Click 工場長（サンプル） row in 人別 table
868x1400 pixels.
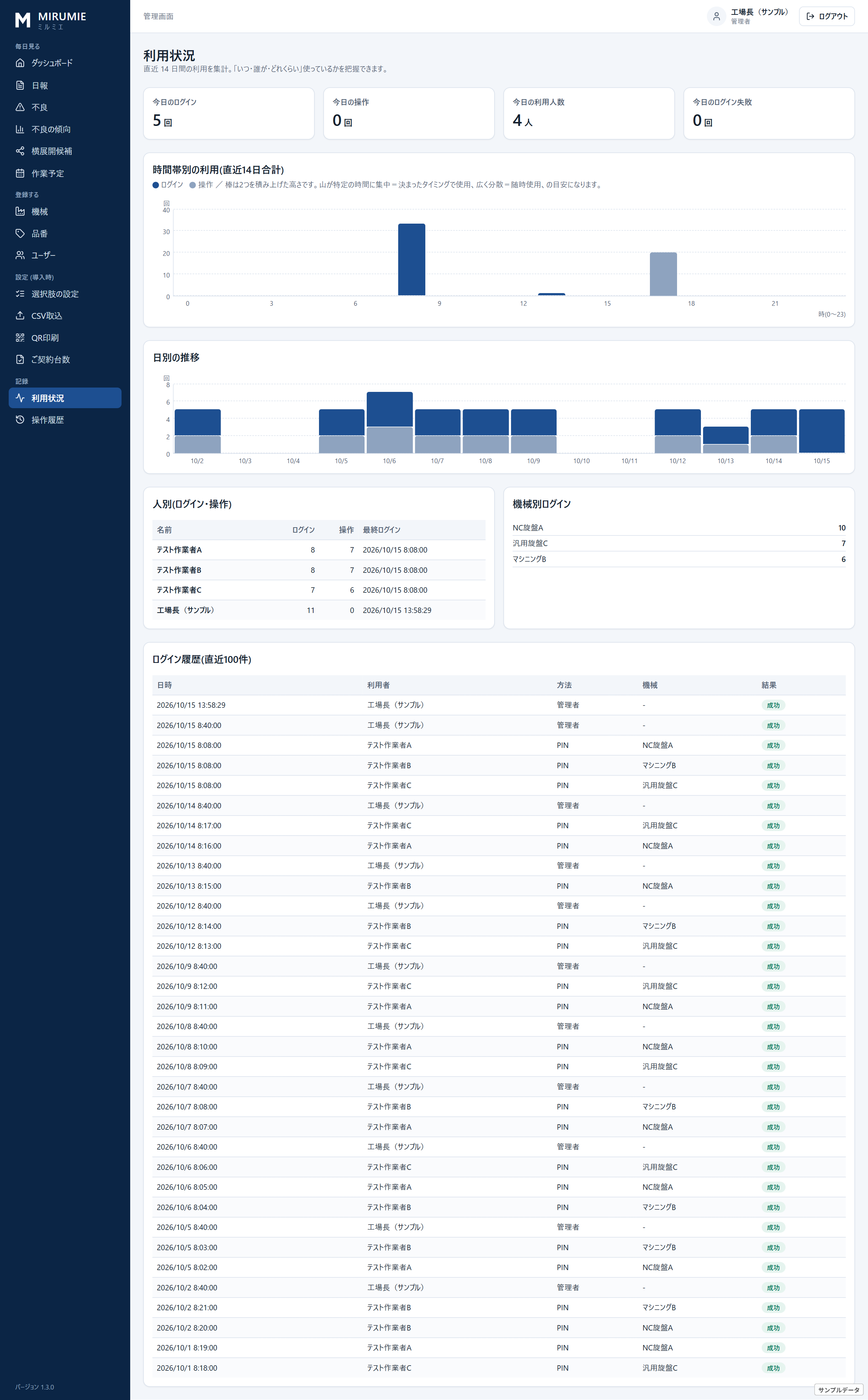point(319,610)
